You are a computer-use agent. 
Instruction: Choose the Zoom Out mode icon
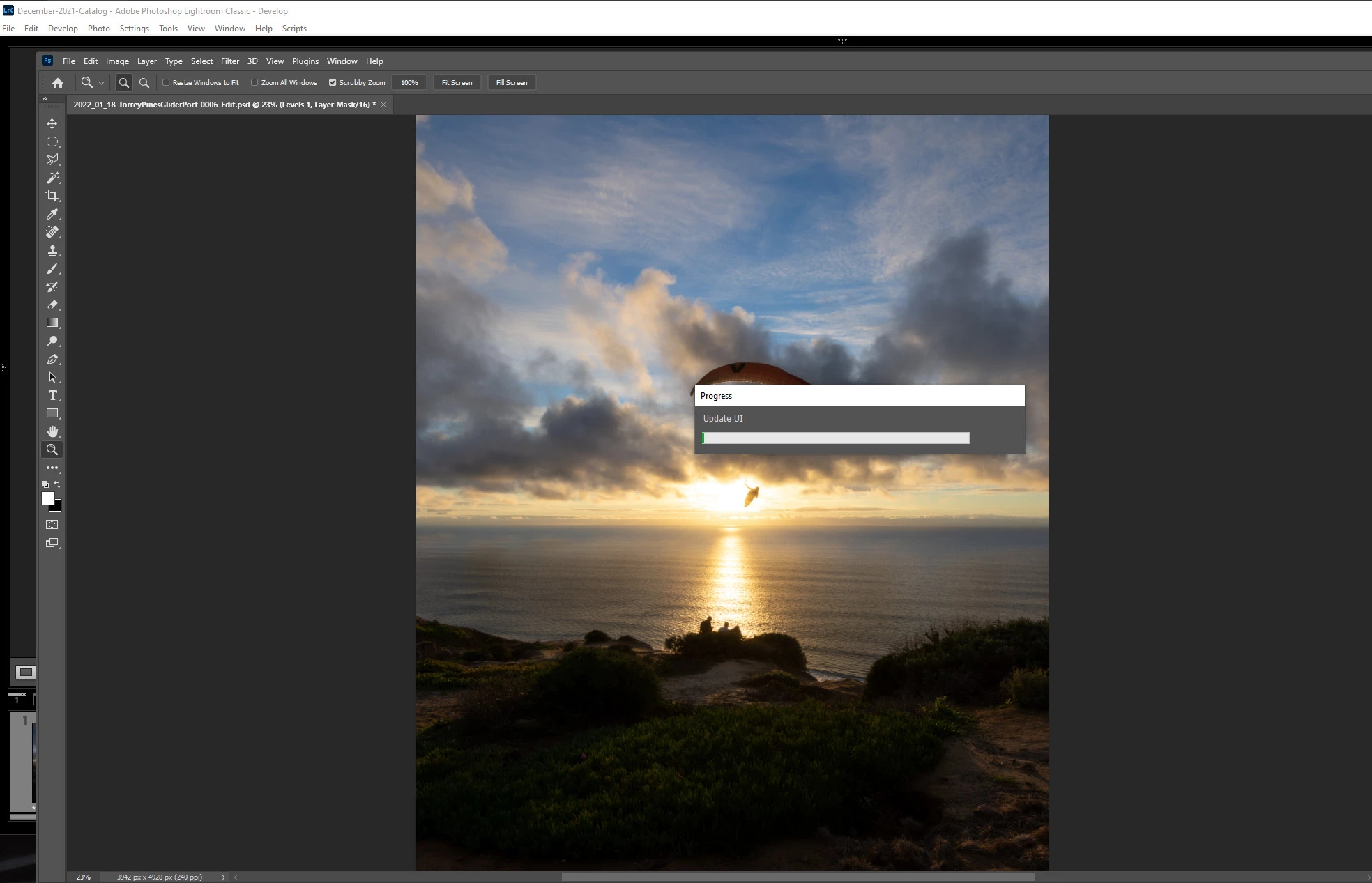144,83
